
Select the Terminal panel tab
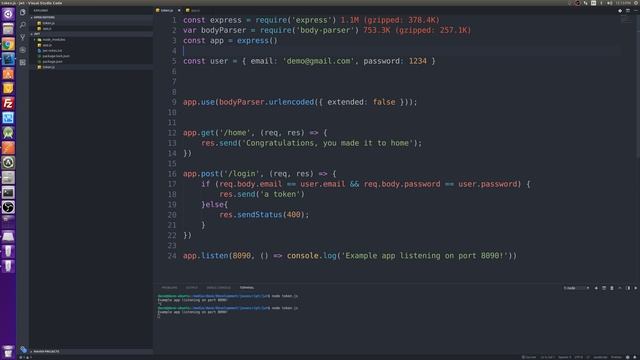click(x=247, y=288)
